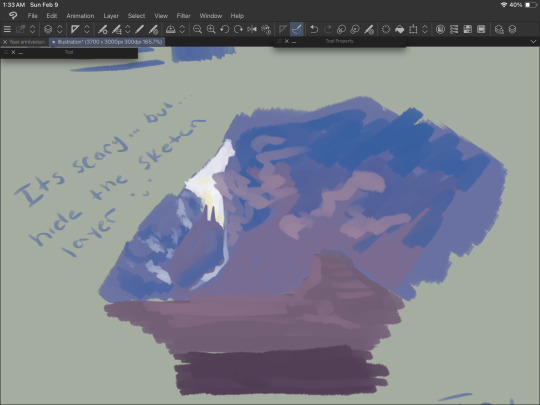Click the pen-with-texture icon near Undo
Screen dimensions: 540x405
pyautogui.click(x=369, y=29)
